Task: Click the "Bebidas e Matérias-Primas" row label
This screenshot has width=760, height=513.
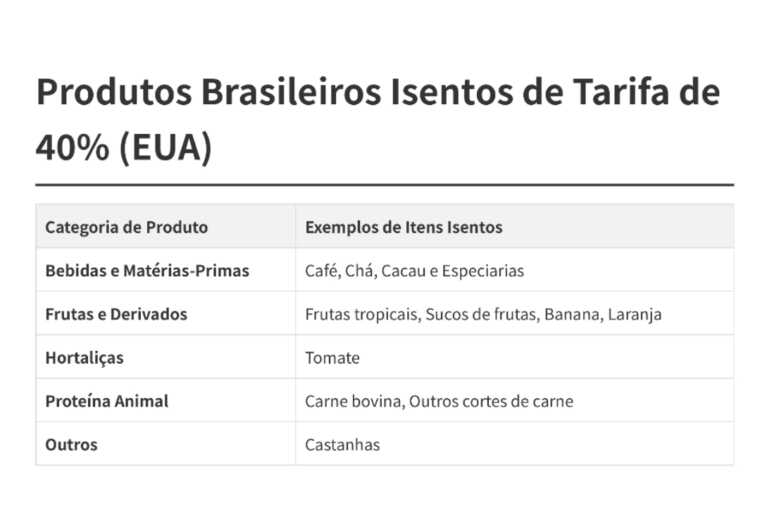Action: pyautogui.click(x=147, y=271)
